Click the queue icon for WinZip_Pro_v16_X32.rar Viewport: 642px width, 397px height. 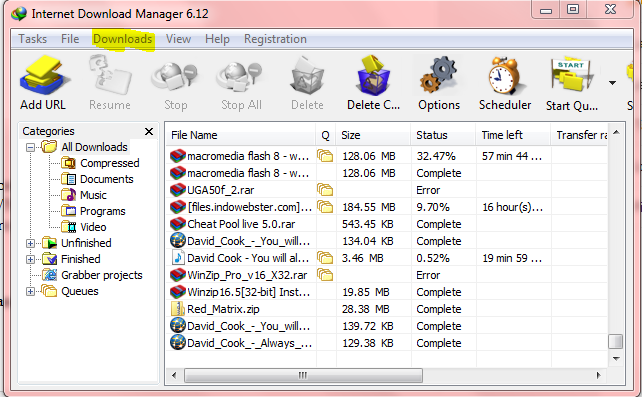325,275
